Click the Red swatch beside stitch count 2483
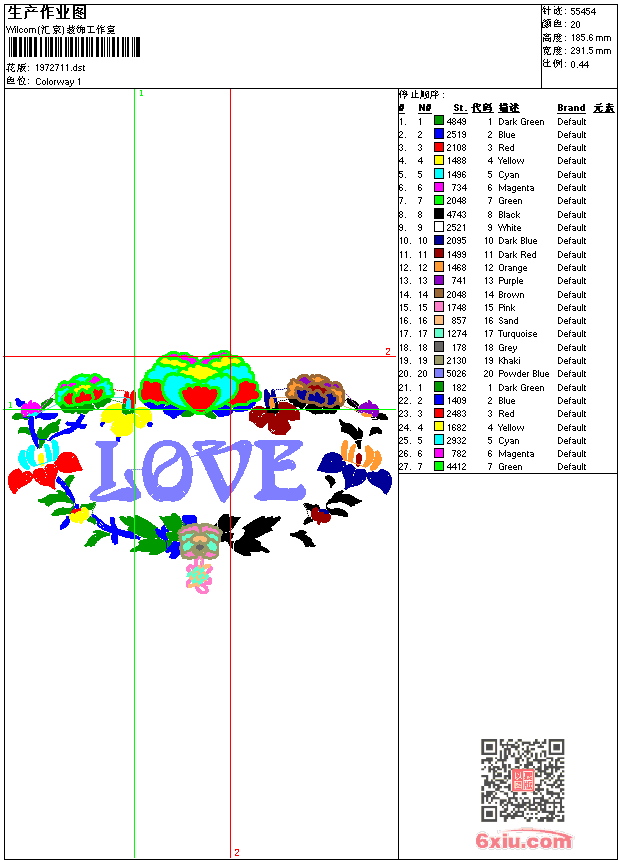 439,413
